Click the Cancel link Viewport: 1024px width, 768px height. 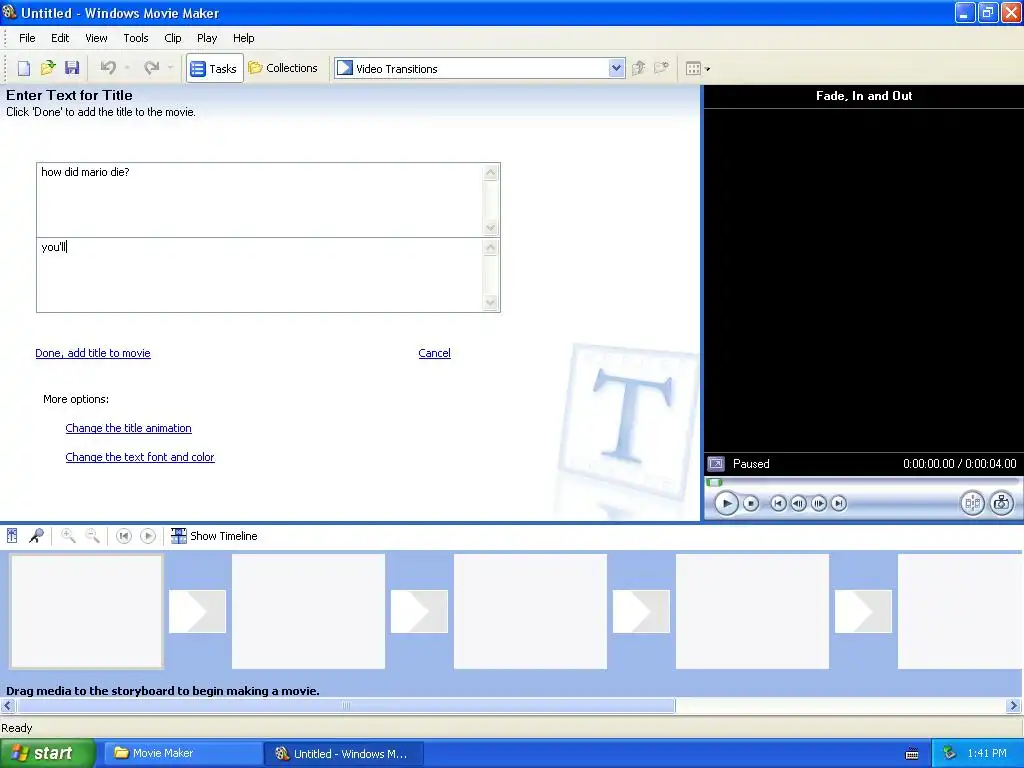[434, 353]
